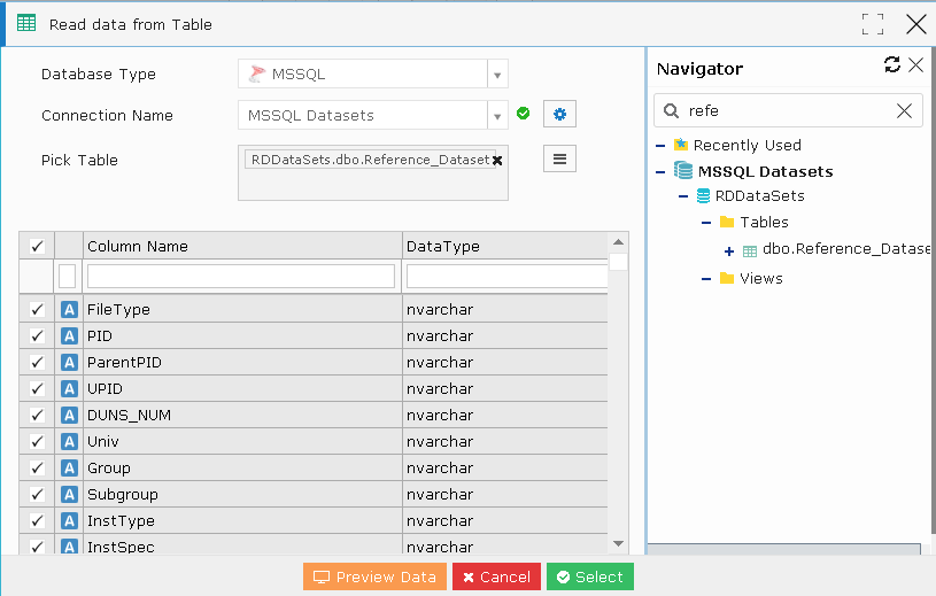Click the text type icon for FileType
936x596 pixels.
[69, 309]
